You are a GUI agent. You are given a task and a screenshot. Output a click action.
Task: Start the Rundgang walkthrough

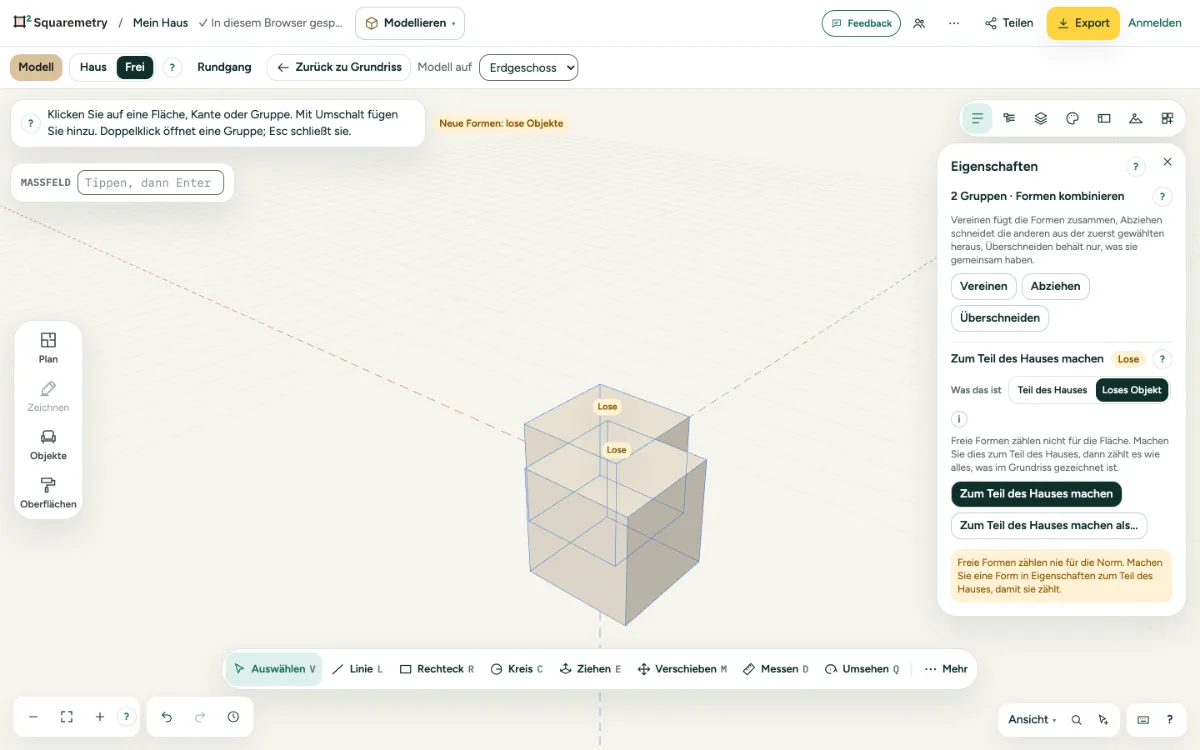coord(224,67)
